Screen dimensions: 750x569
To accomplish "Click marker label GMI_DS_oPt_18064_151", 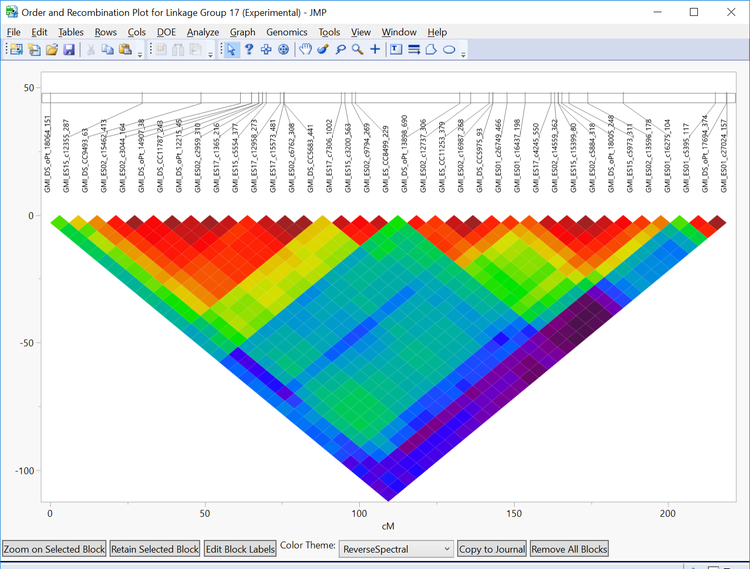I will (47, 154).
